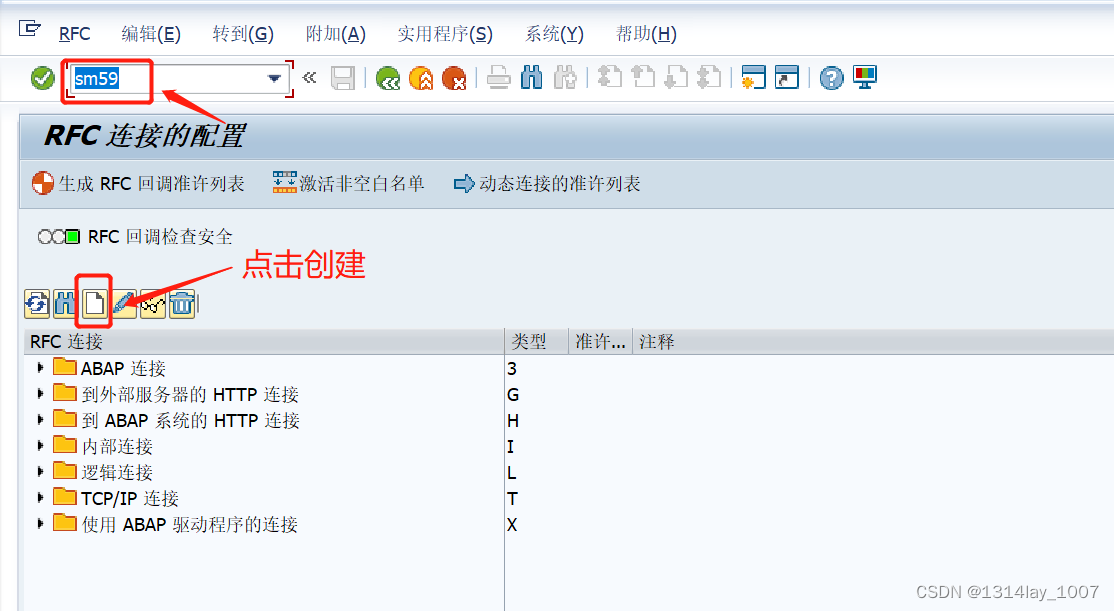Click the Customize Local Layout monitor icon
The width and height of the screenshot is (1114, 611).
[x=865, y=77]
